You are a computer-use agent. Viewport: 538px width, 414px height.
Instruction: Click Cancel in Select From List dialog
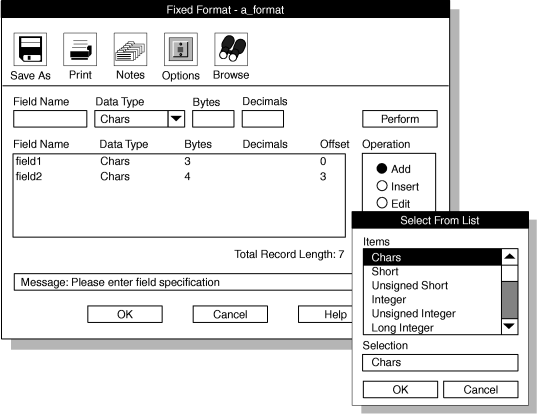tap(481, 389)
